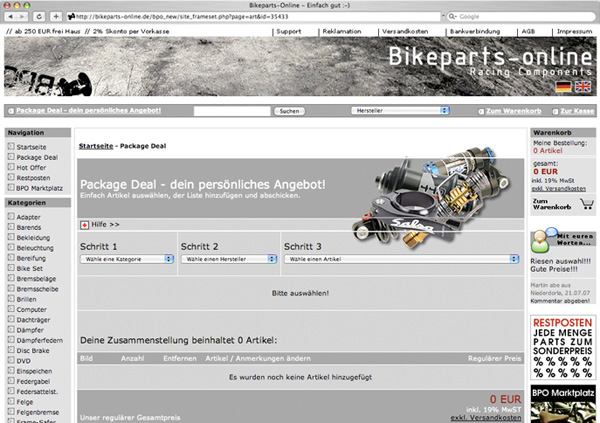Open cart via shopping cart icon
This screenshot has height=423, width=600.
click(x=586, y=204)
